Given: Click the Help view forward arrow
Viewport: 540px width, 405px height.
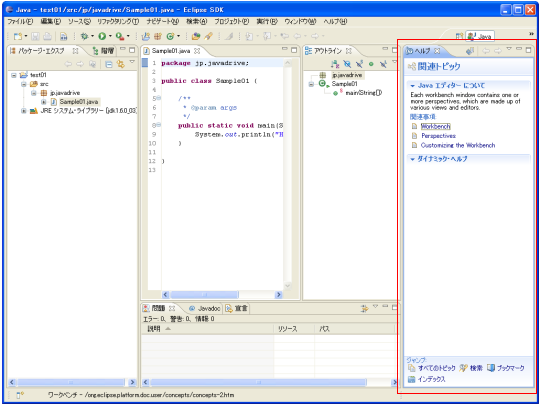Looking at the screenshot, I should tap(498, 51).
